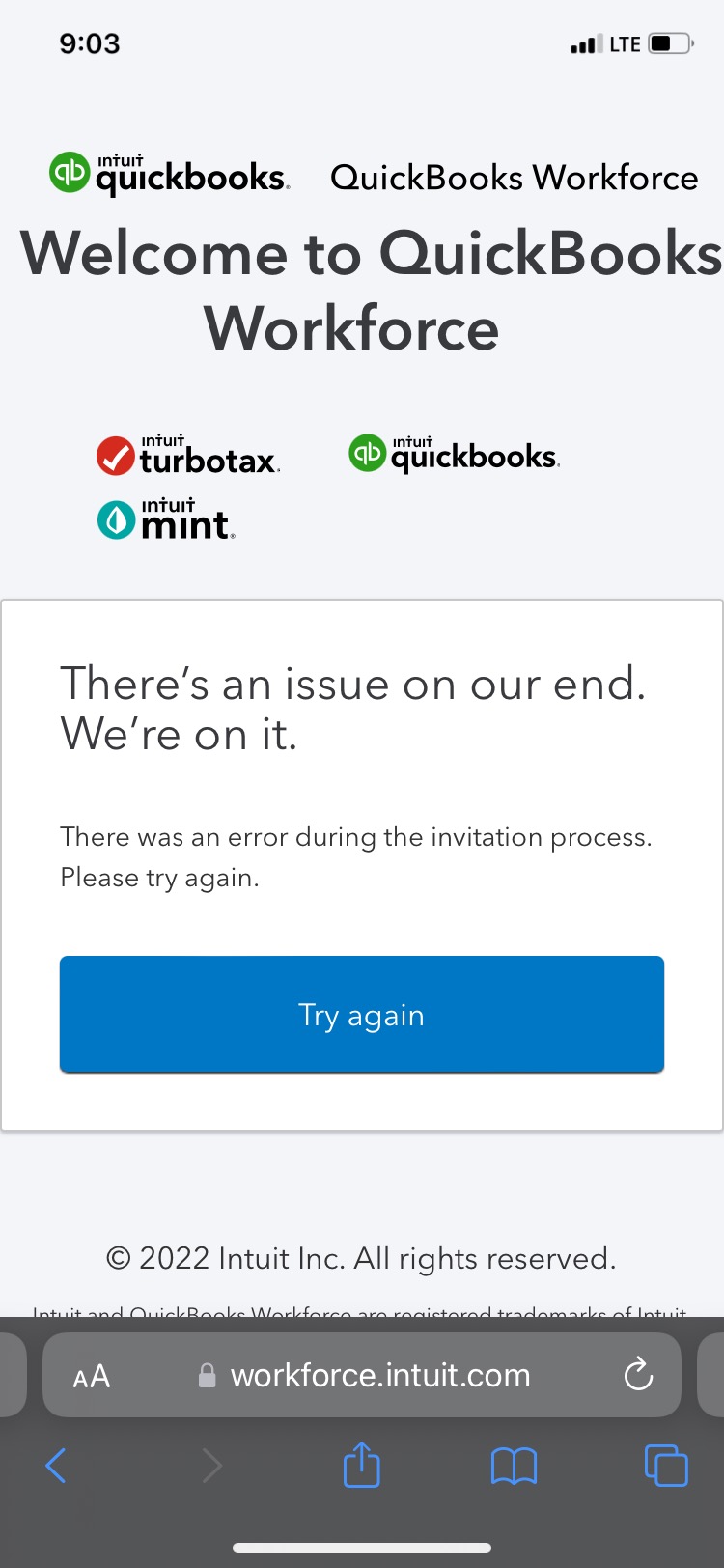Tap the Welcome to QuickBooks Workforce heading
This screenshot has width=724, height=1568.
(361, 290)
